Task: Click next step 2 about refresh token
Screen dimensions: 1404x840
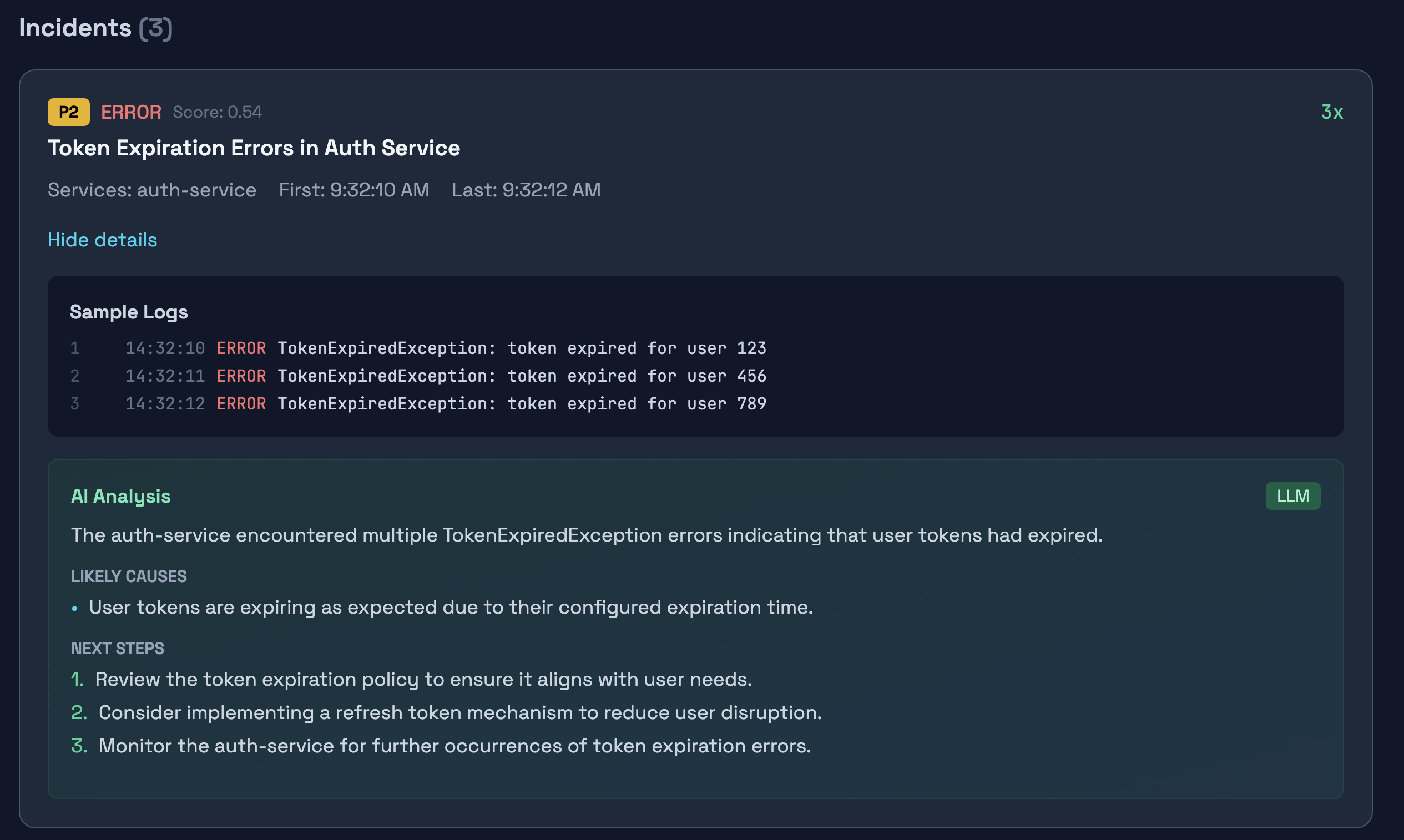Action: pyautogui.click(x=459, y=712)
